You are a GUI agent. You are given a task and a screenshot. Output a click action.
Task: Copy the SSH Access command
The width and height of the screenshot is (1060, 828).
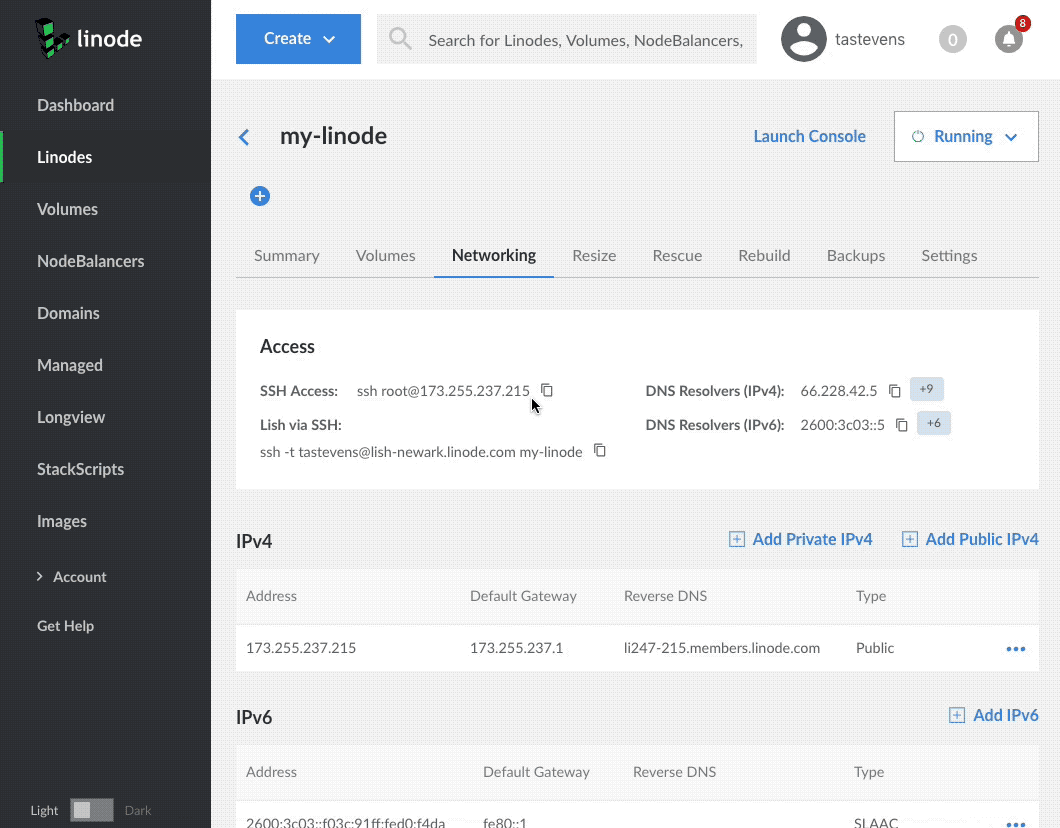(x=547, y=390)
